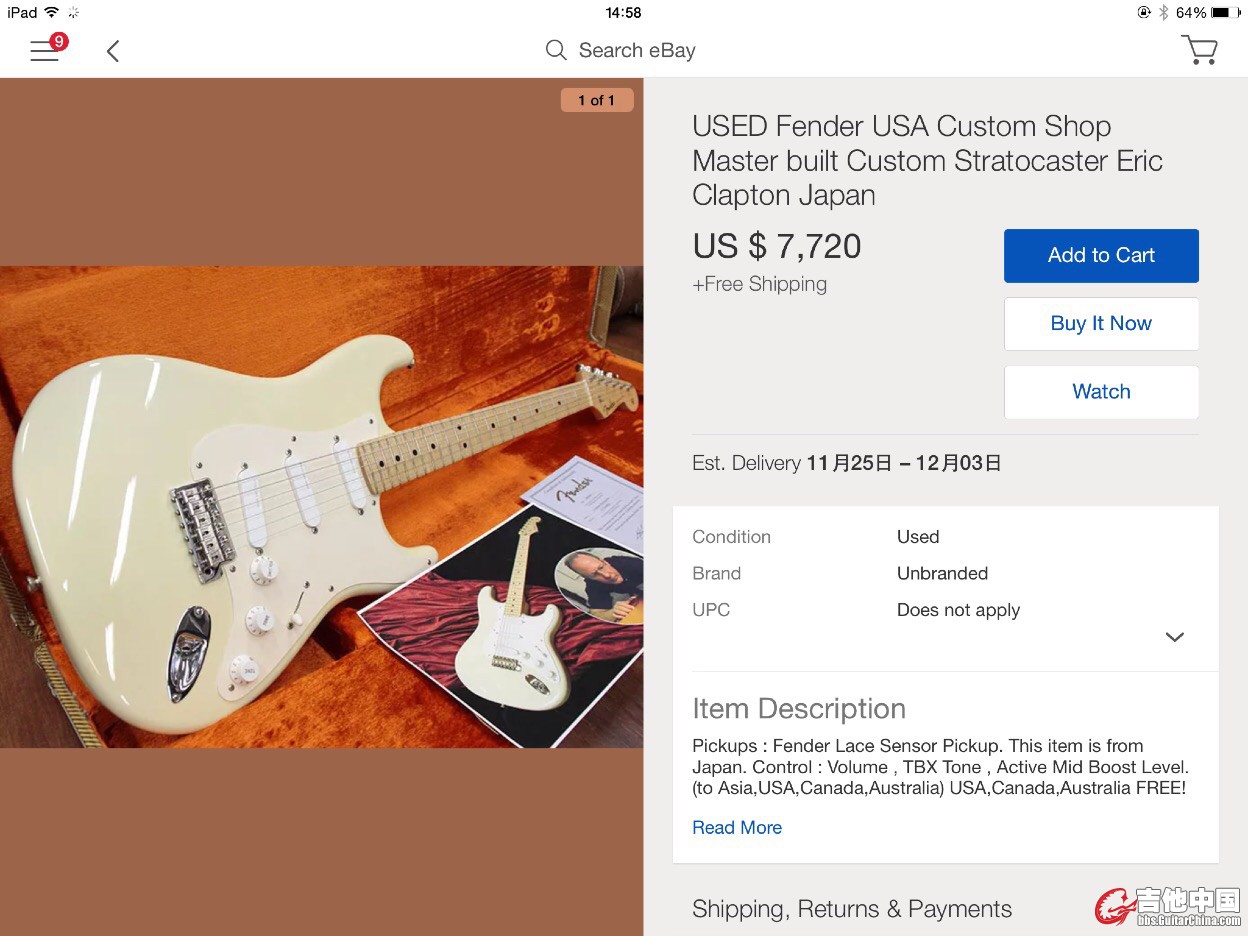
Task: Tap the Bluetooth status icon
Action: 1163,13
